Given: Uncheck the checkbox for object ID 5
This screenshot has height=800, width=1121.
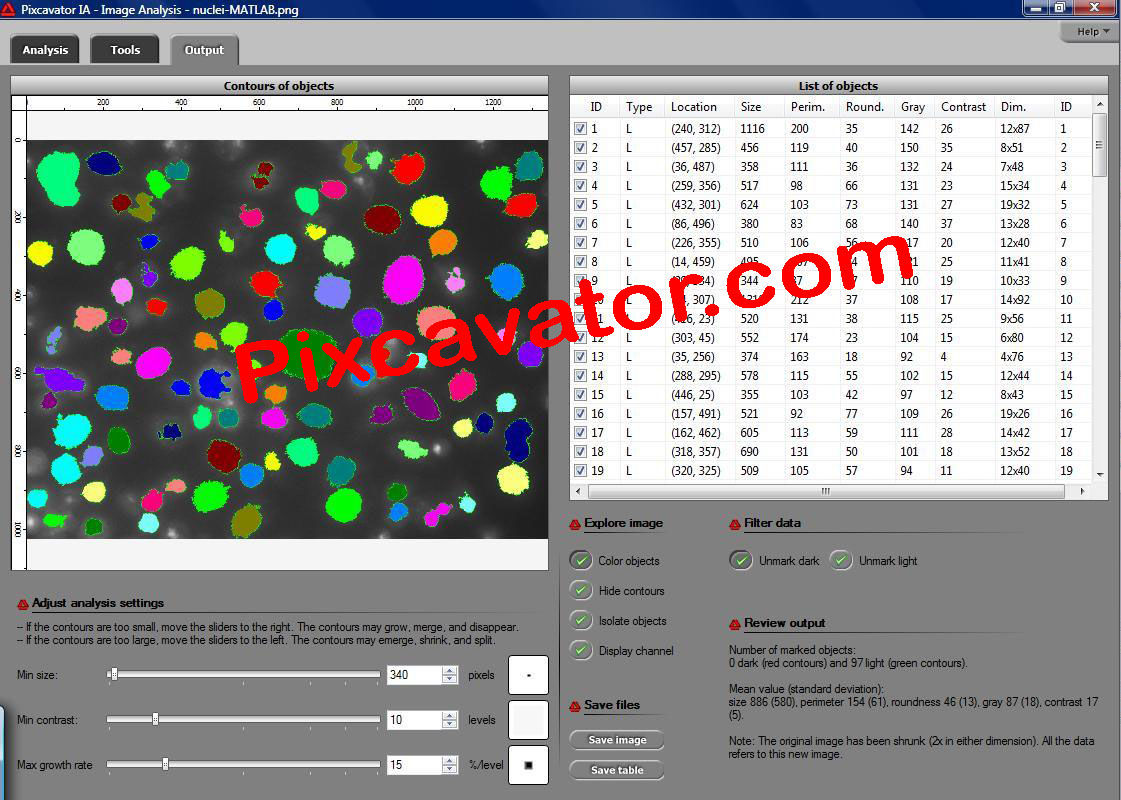Looking at the screenshot, I should [x=580, y=205].
